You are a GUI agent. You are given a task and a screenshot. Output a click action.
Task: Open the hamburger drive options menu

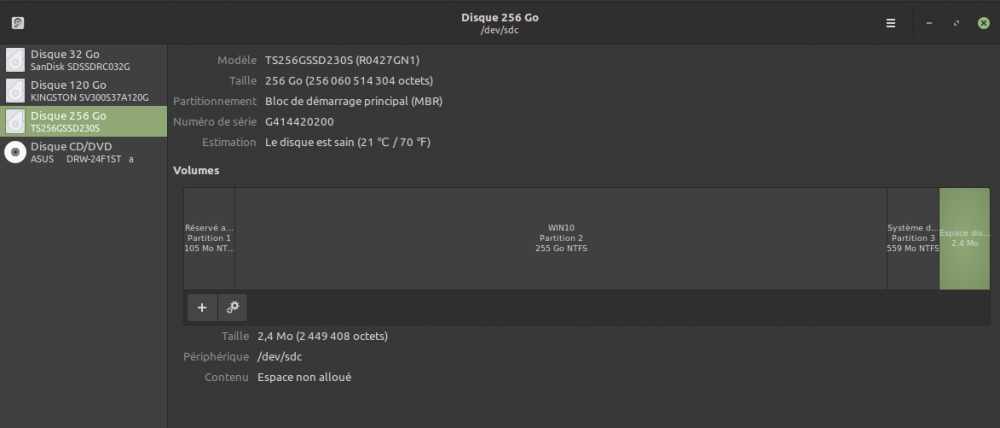click(x=891, y=23)
